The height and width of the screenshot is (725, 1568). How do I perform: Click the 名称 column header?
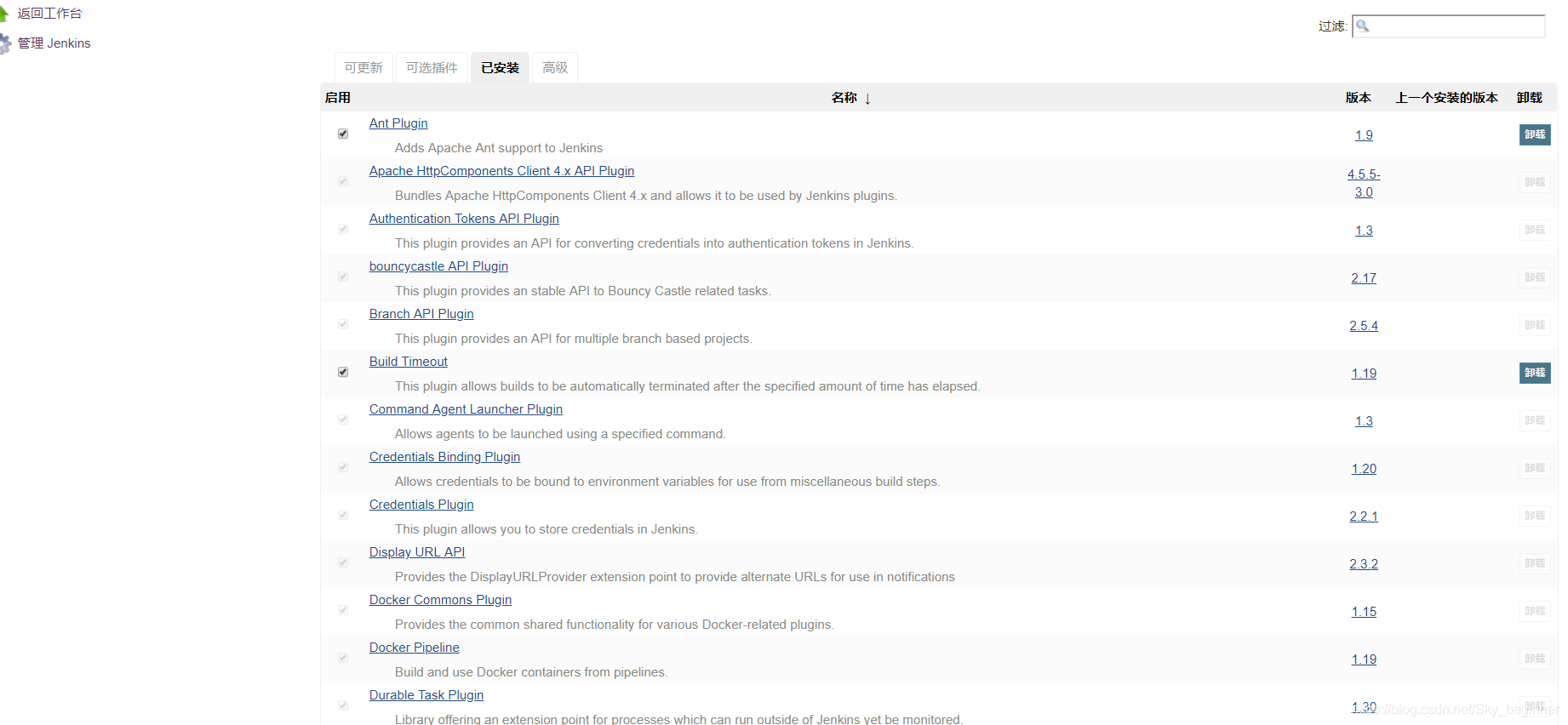(844, 98)
